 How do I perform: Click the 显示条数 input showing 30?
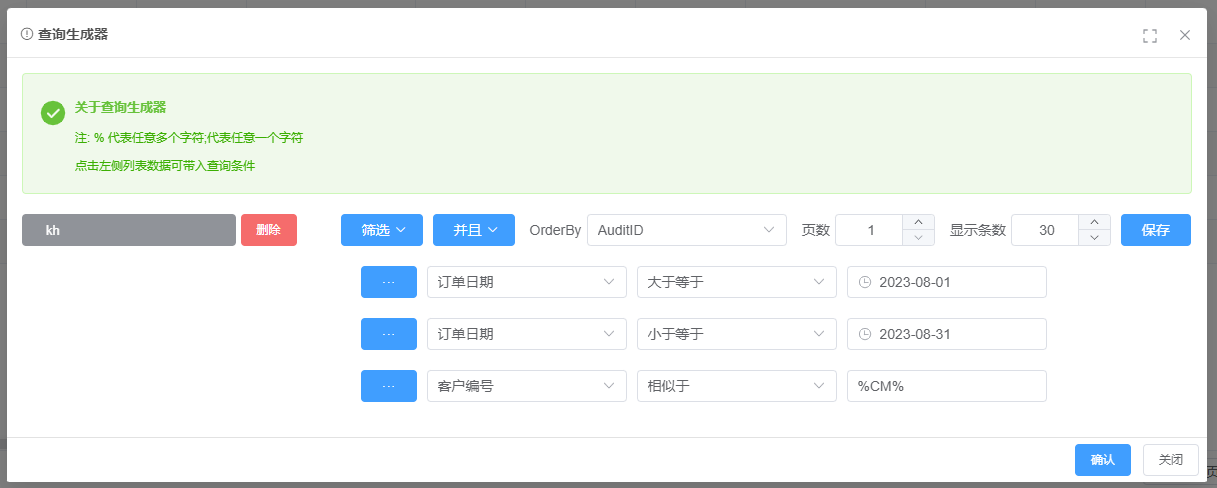[x=1045, y=230]
